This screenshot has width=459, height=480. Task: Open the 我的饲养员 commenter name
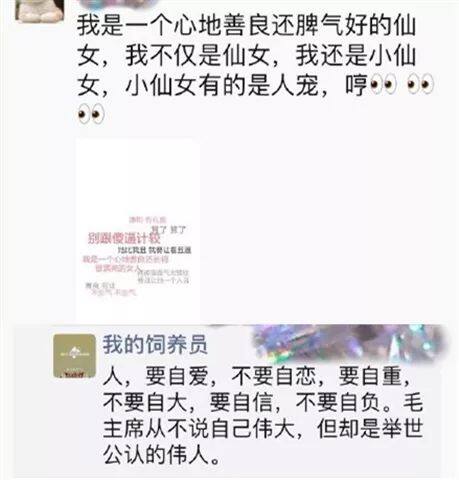155,344
